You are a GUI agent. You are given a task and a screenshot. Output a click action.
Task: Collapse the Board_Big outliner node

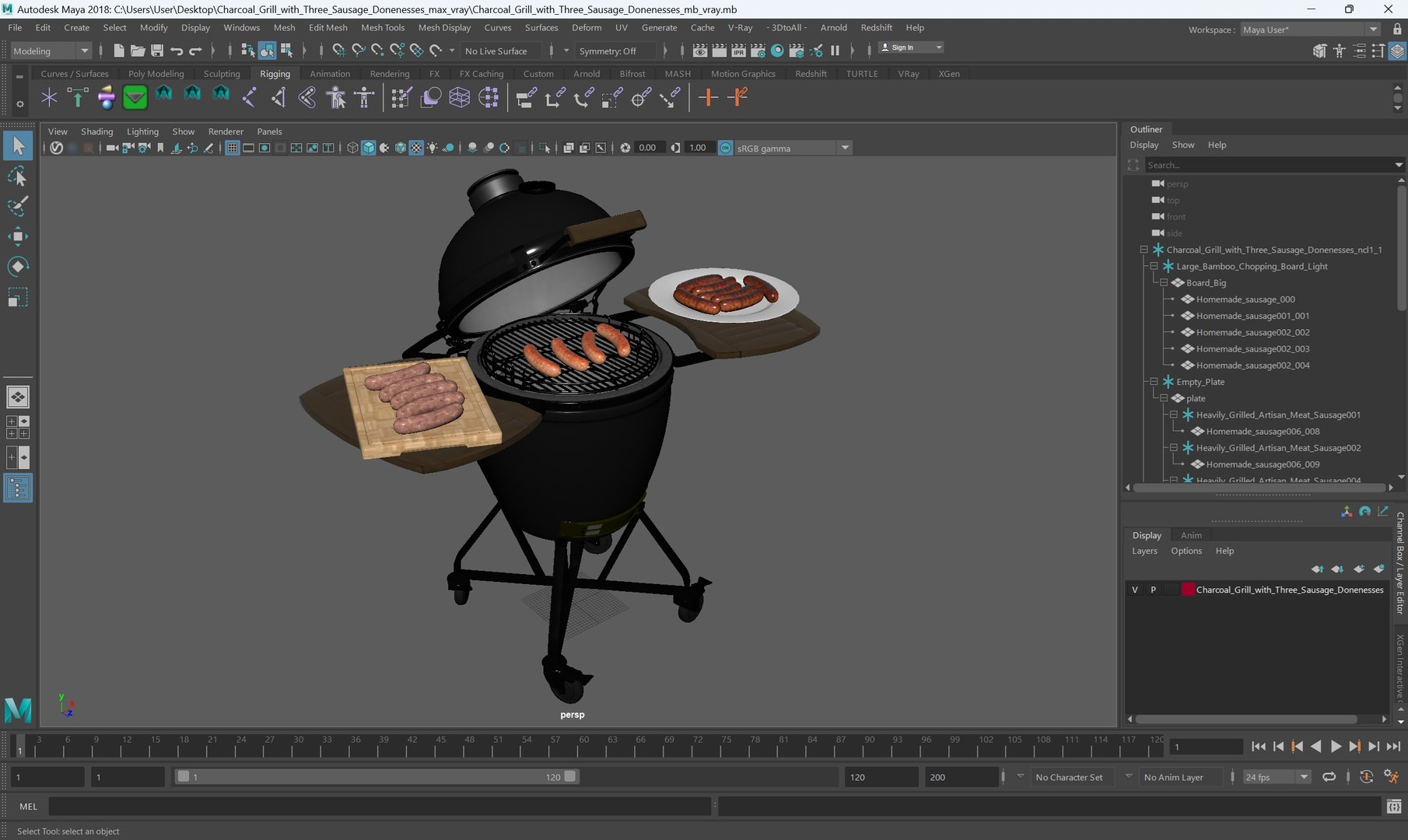(x=1164, y=283)
